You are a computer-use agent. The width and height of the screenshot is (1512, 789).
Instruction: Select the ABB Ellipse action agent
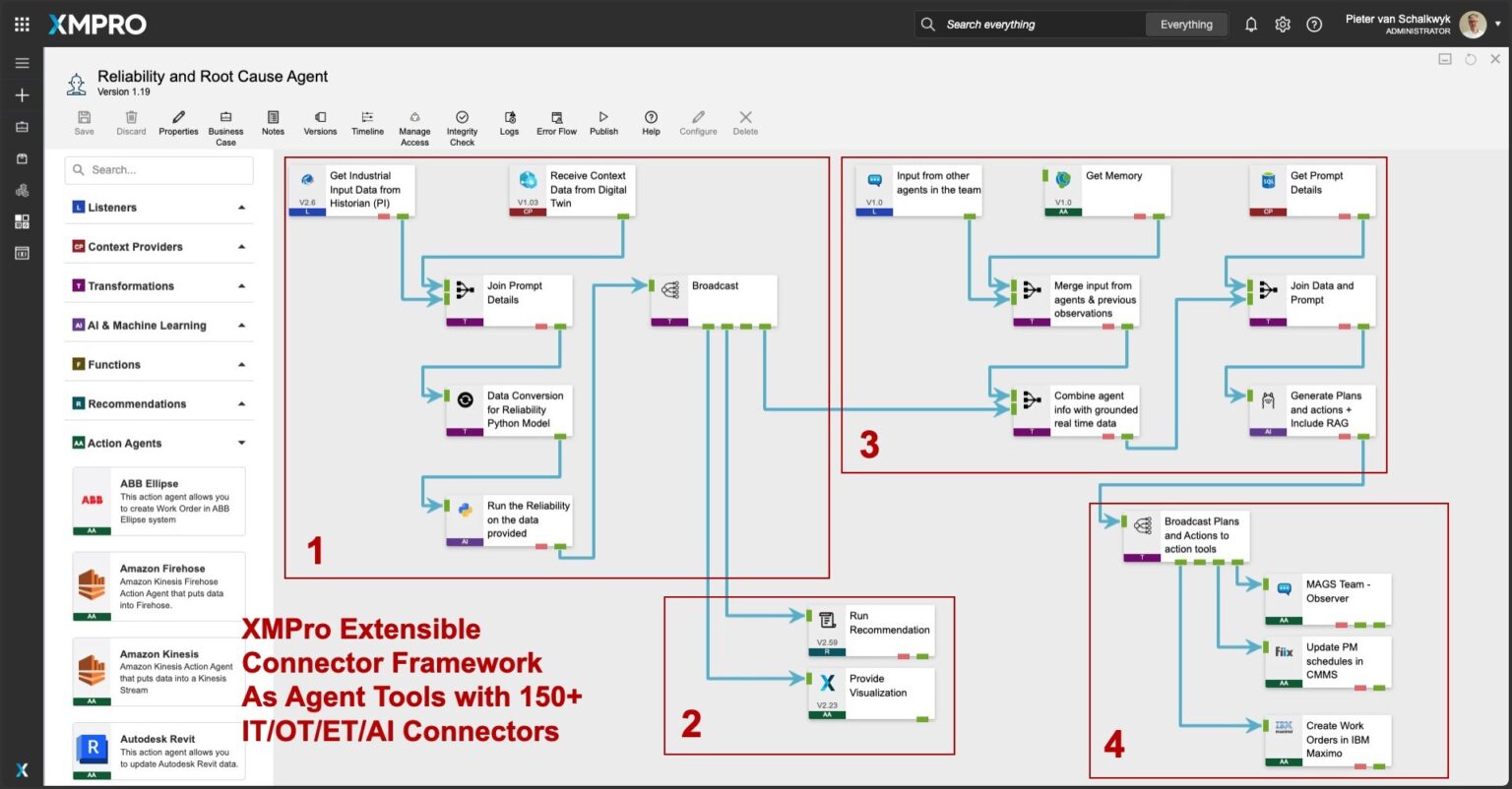click(158, 501)
